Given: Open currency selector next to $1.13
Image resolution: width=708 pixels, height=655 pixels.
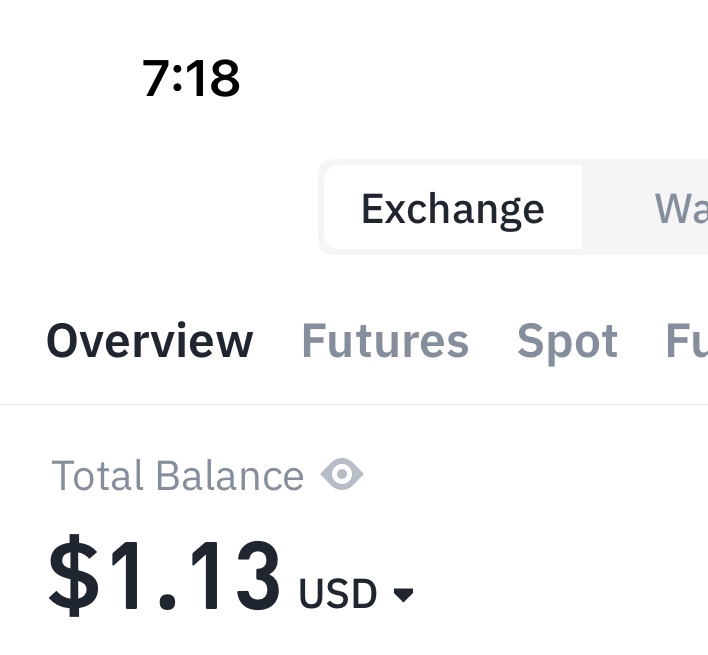Looking at the screenshot, I should (x=356, y=594).
